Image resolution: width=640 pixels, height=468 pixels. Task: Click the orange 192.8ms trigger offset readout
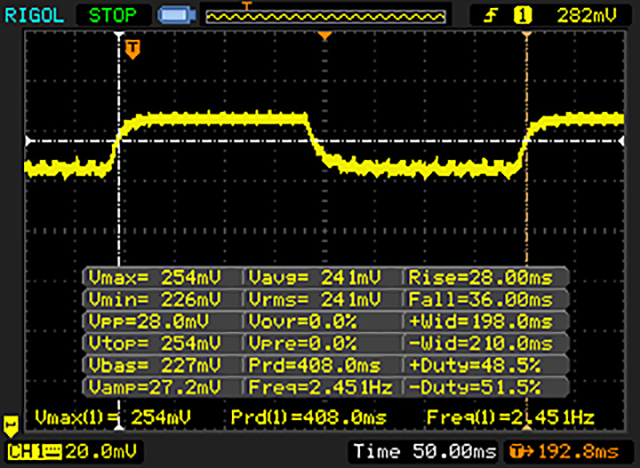click(578, 452)
